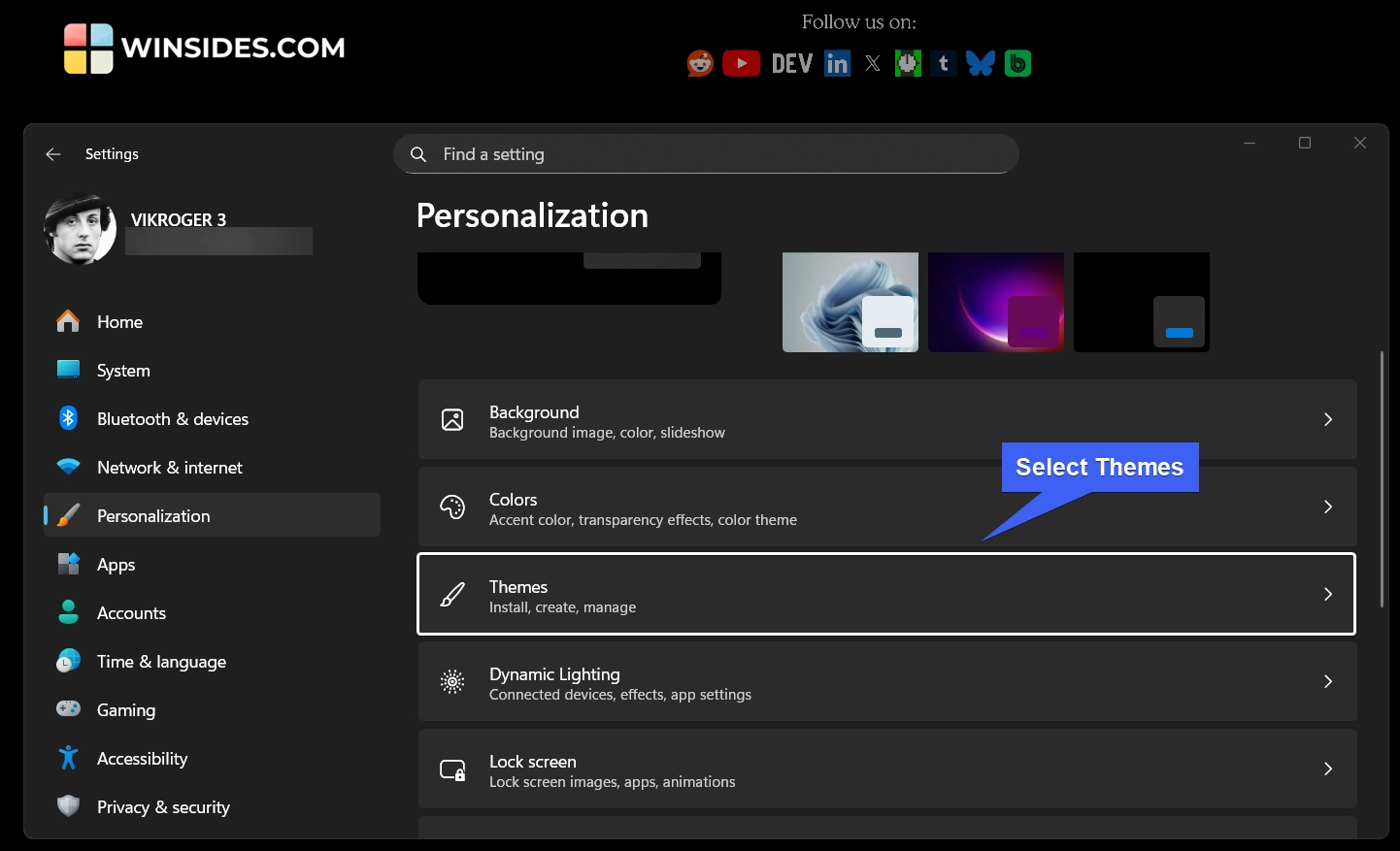Click the Gaming controller icon

68,709
